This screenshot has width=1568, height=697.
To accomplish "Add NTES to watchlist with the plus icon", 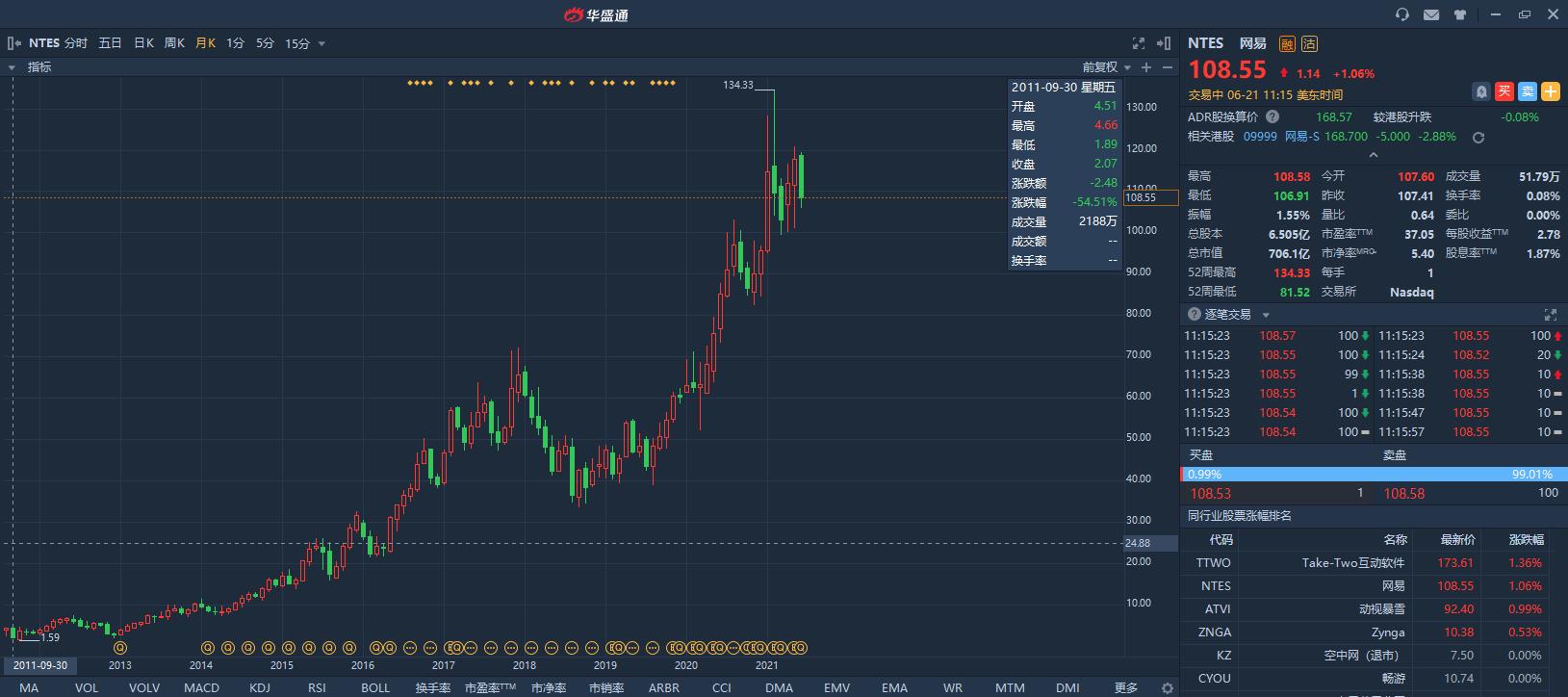I will 1551,91.
